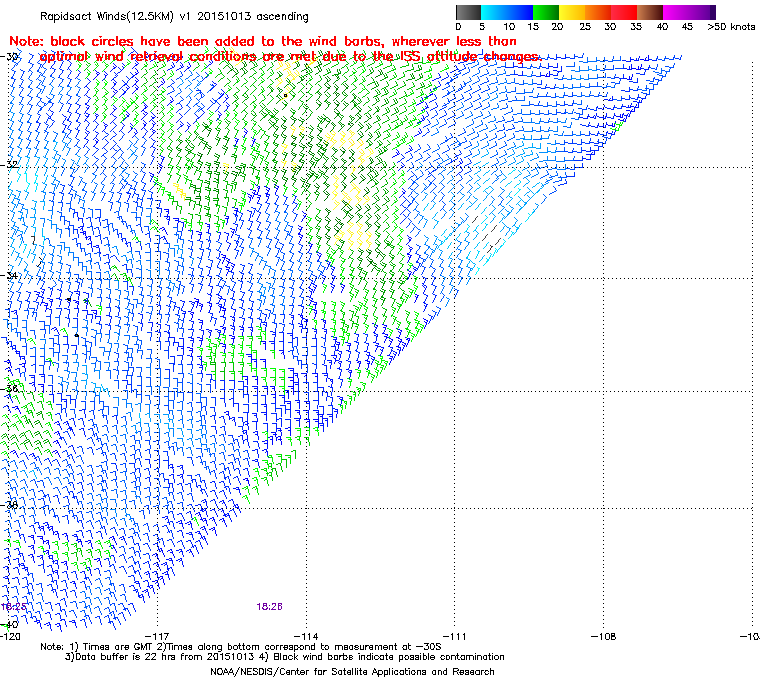Click the red note line beginning 'Note: black circles'
This screenshot has height=688, width=760.
point(263,41)
